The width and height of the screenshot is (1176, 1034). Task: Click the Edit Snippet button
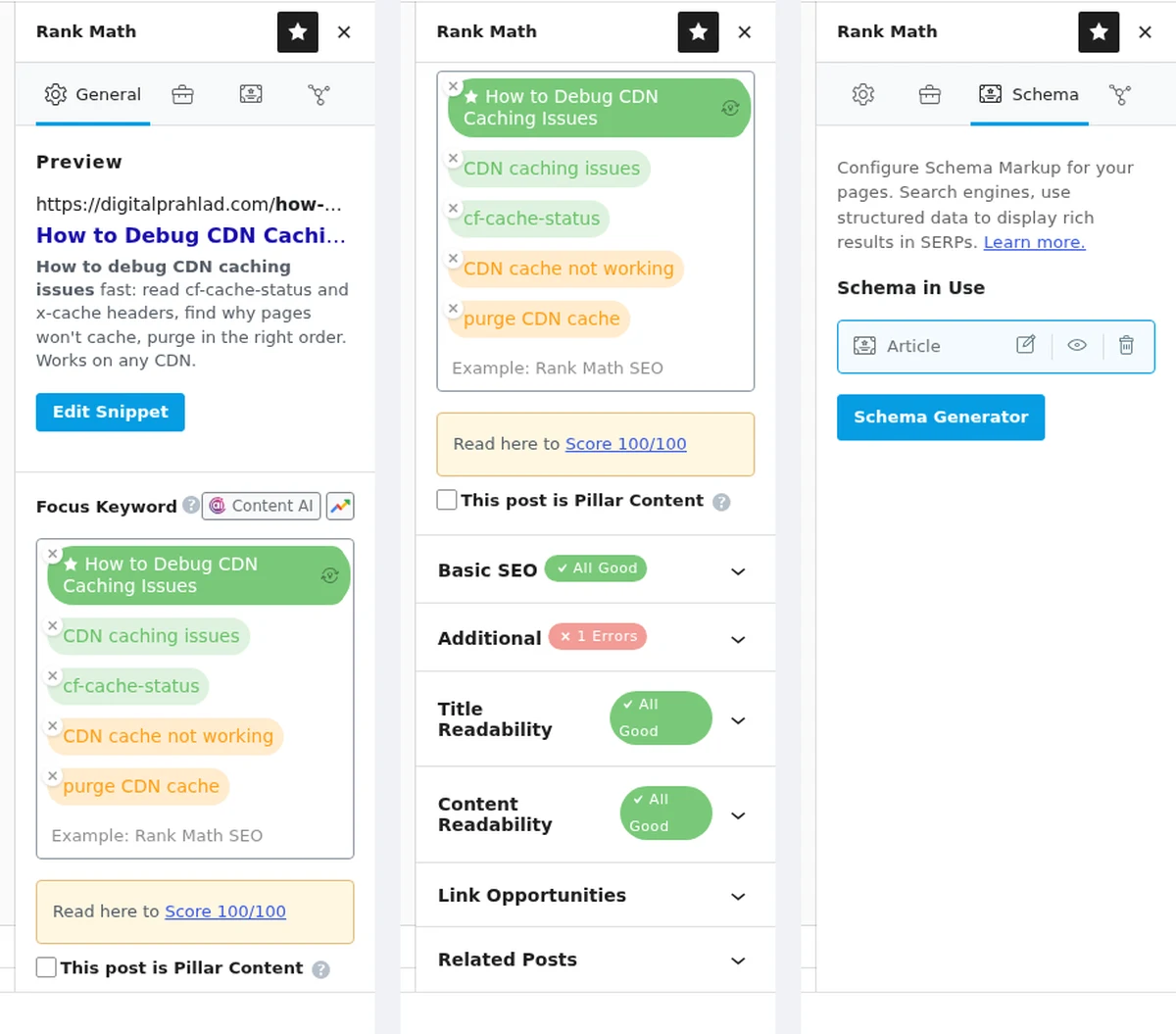(x=111, y=413)
